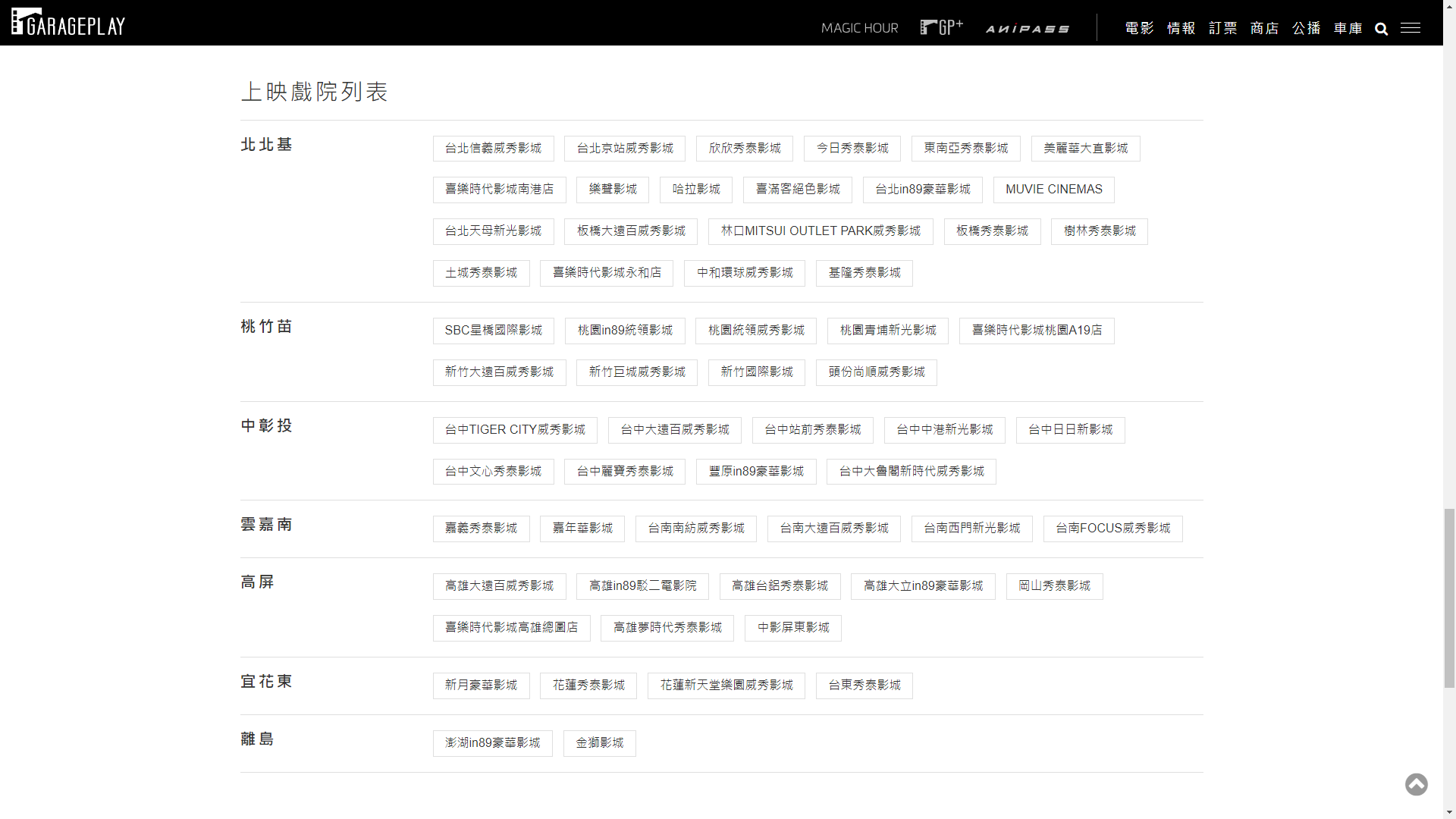The image size is (1456, 819).
Task: Select 中影屏東影城 theater
Action: 793,628
